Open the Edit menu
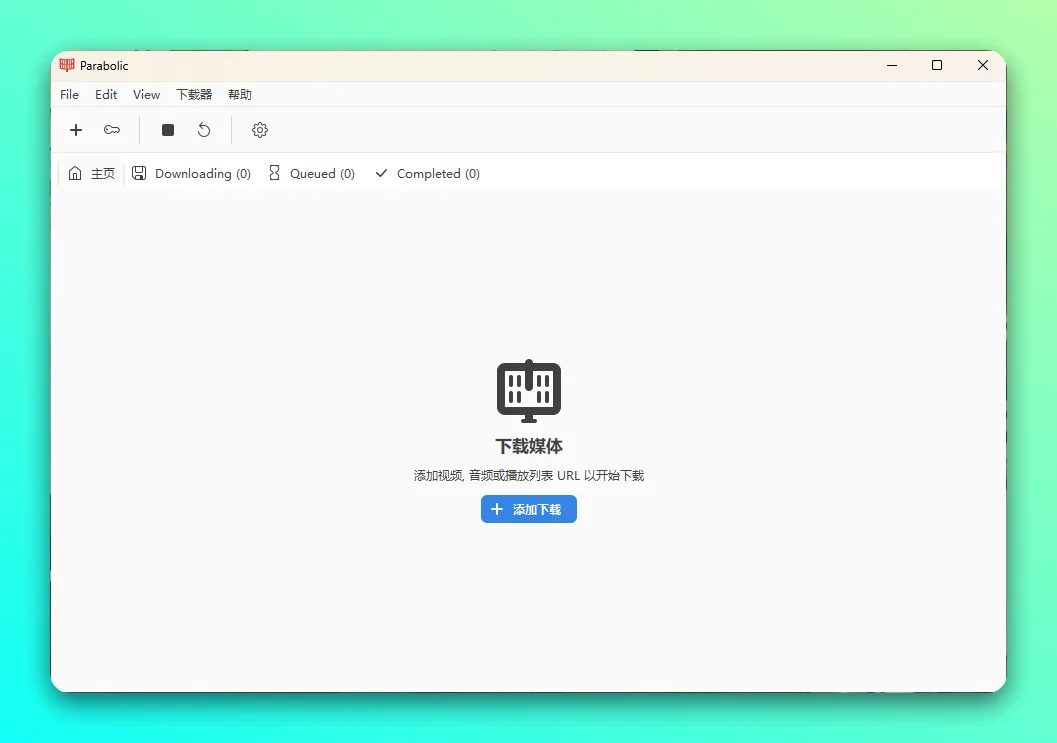 (106, 94)
